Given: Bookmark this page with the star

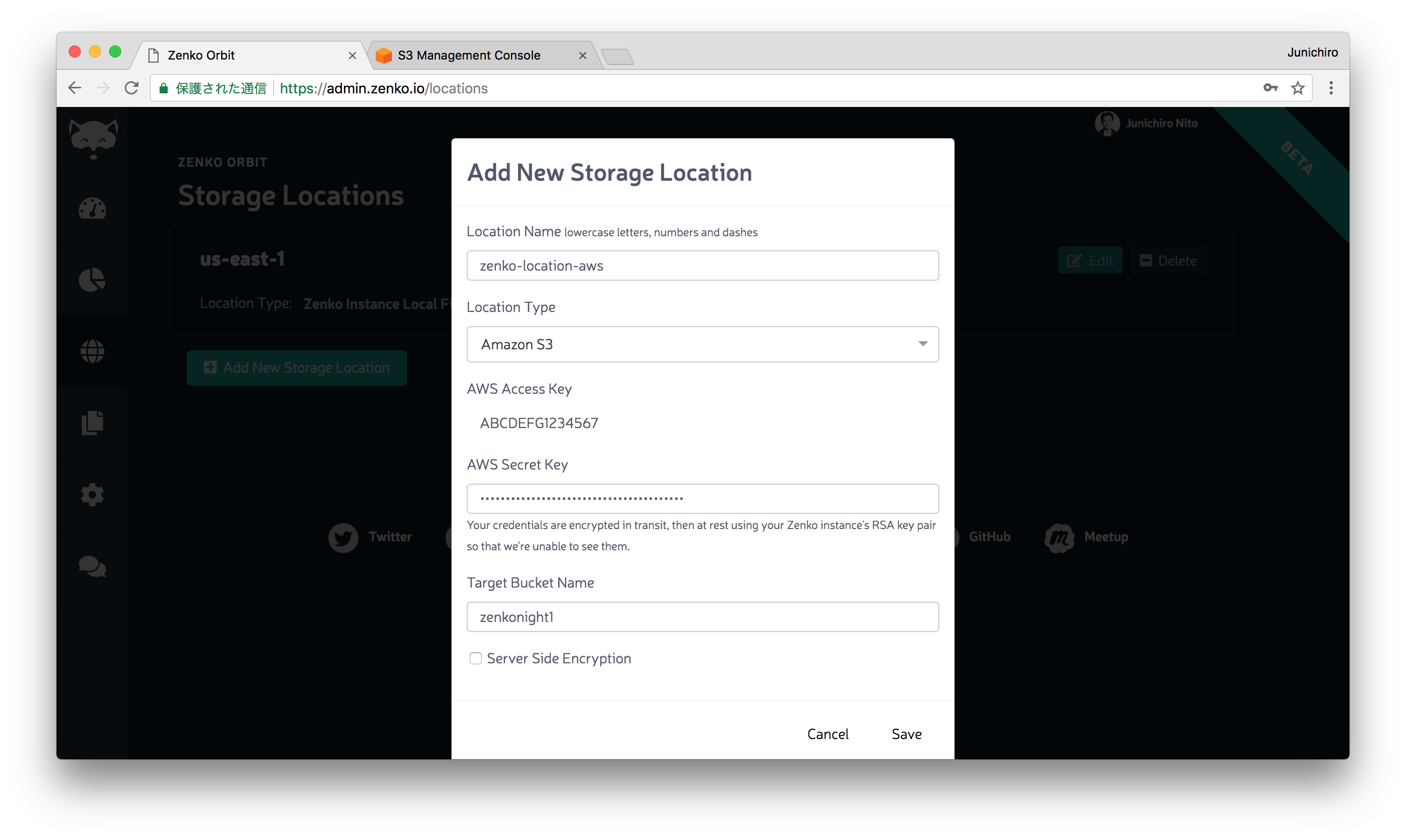Looking at the screenshot, I should 1298,88.
